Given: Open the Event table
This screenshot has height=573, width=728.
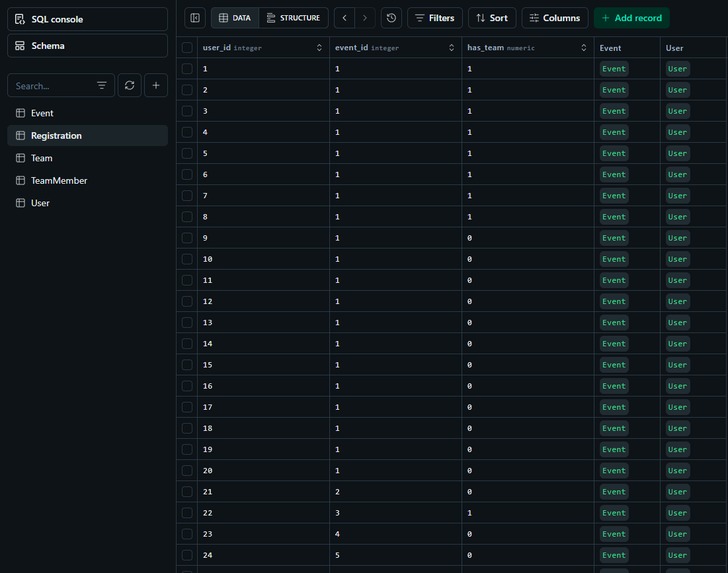Looking at the screenshot, I should click(x=87, y=113).
